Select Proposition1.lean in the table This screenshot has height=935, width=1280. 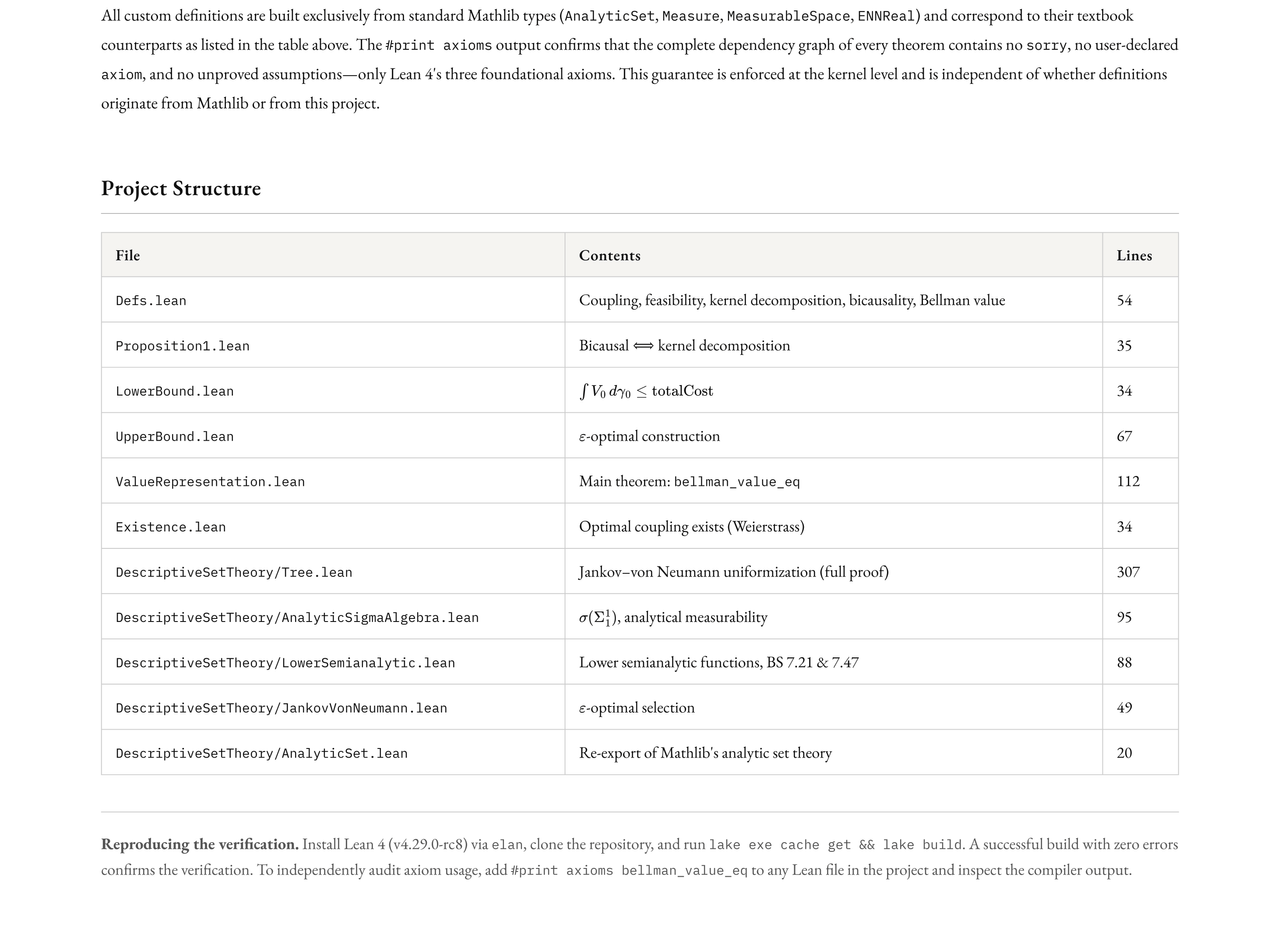[183, 346]
